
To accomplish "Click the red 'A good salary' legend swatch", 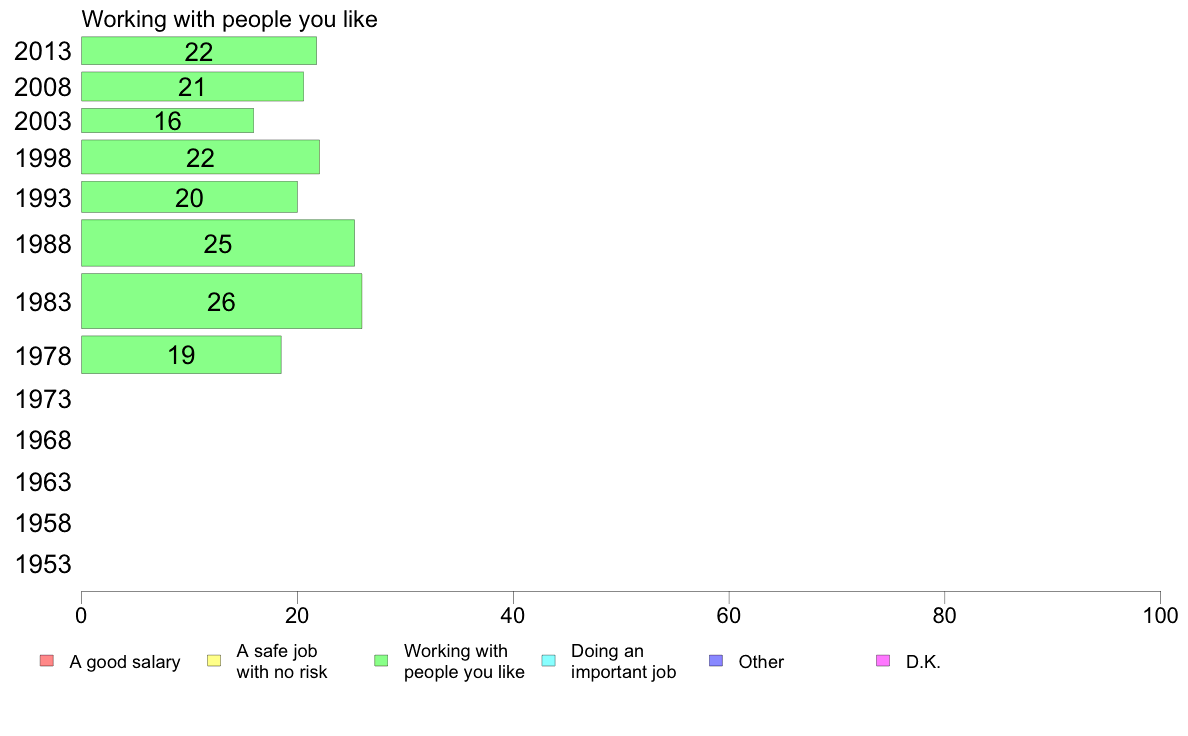I will point(46,661).
